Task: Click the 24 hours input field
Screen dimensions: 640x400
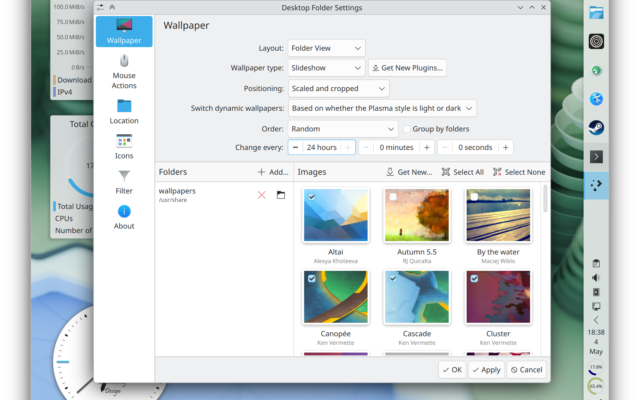Action: point(322,147)
